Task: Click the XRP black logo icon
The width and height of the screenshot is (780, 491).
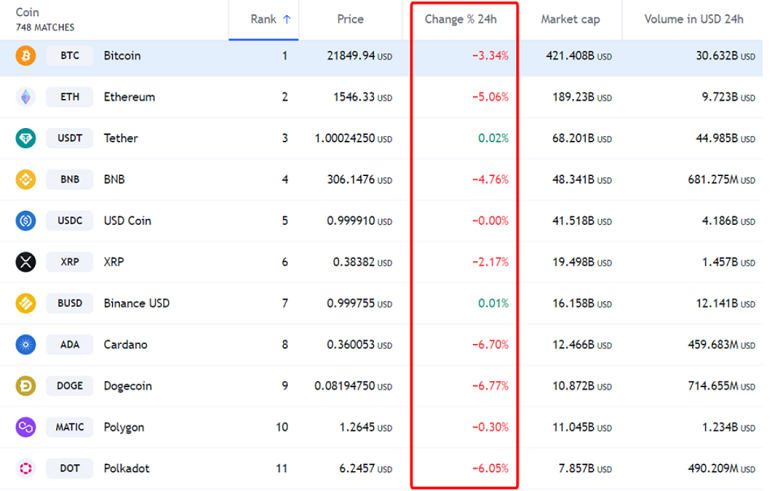Action: (x=25, y=262)
